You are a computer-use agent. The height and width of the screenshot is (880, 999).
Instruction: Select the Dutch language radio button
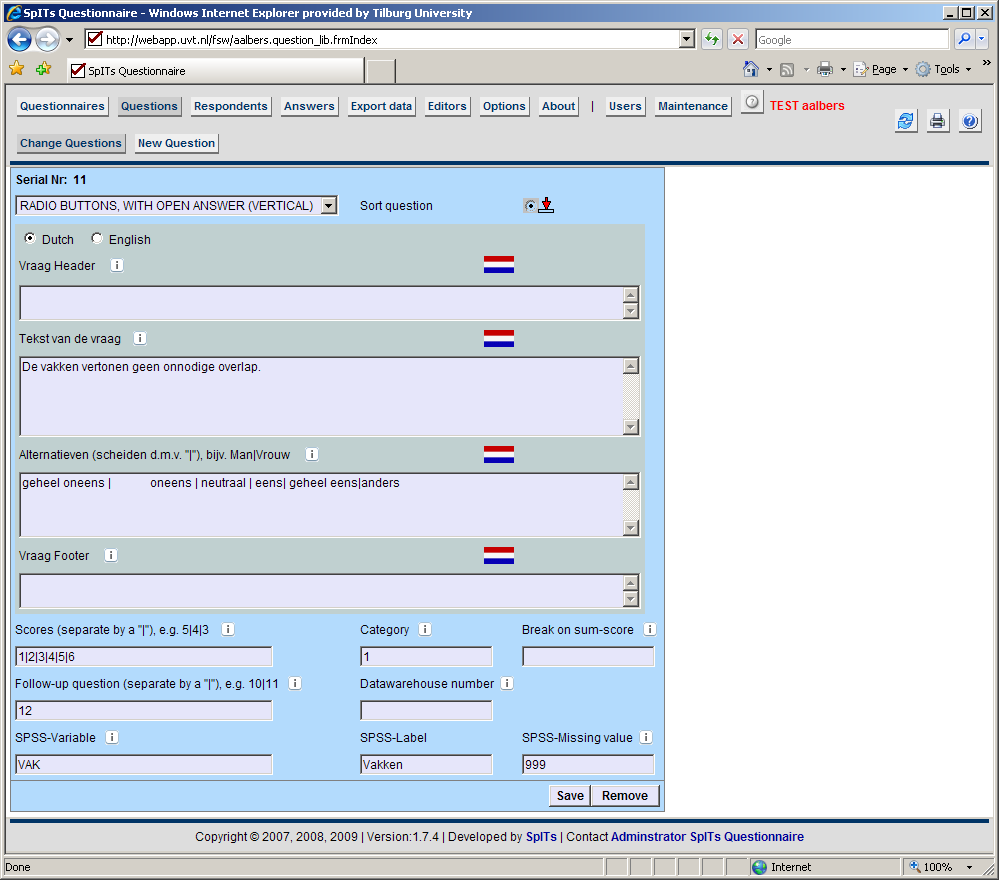coord(30,239)
